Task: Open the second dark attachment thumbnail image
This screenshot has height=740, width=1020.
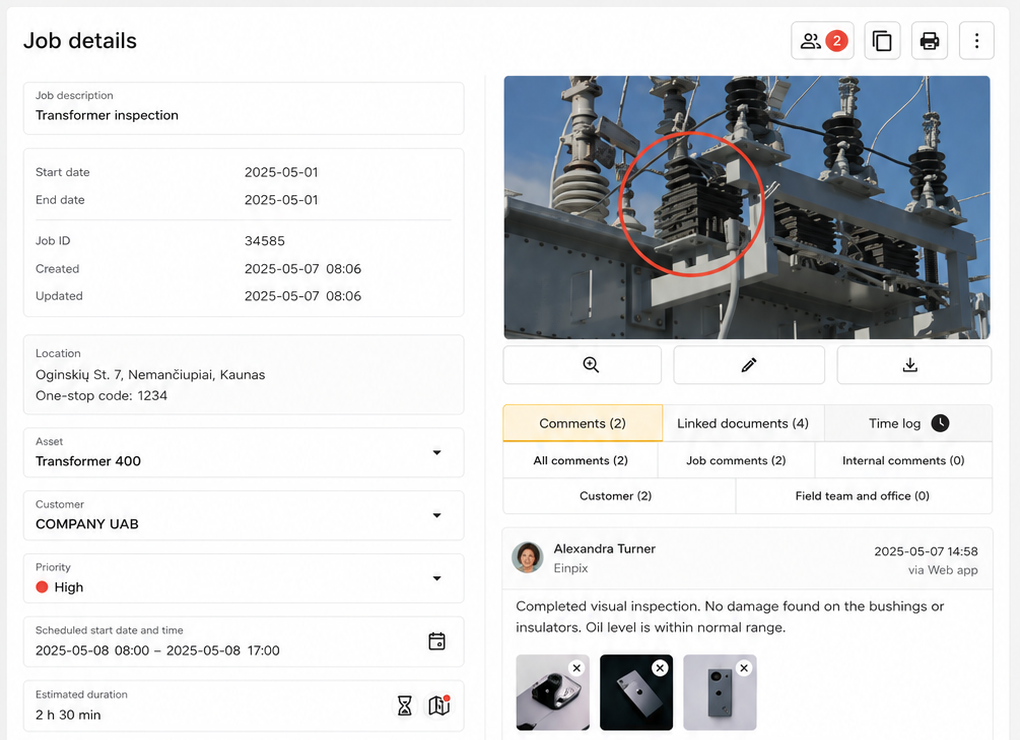Action: point(636,693)
